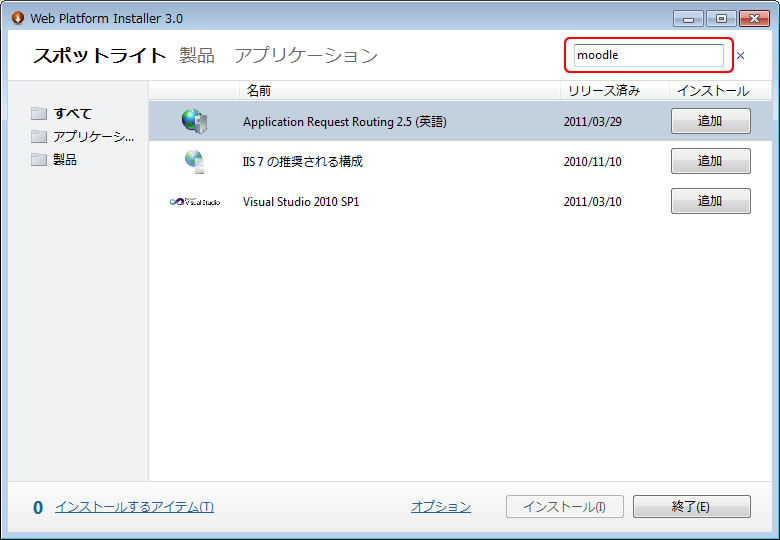Click the すべて folder icon in sidebar
Screen dimensions: 780x540
point(39,113)
